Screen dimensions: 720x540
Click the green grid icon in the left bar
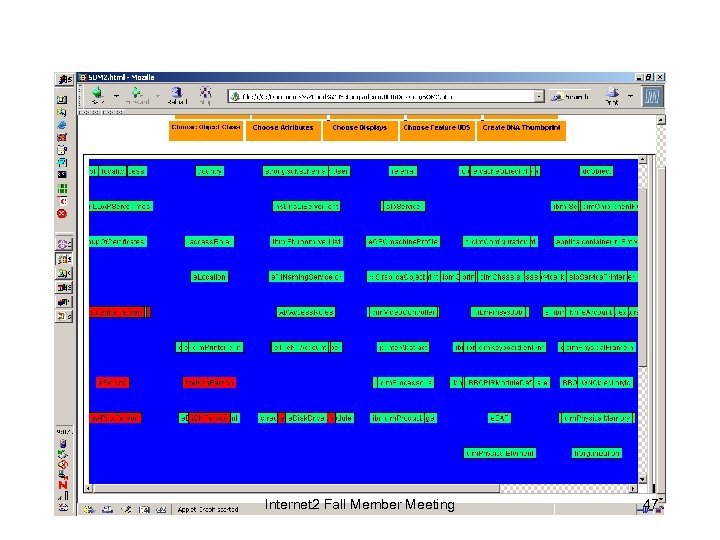[62, 188]
